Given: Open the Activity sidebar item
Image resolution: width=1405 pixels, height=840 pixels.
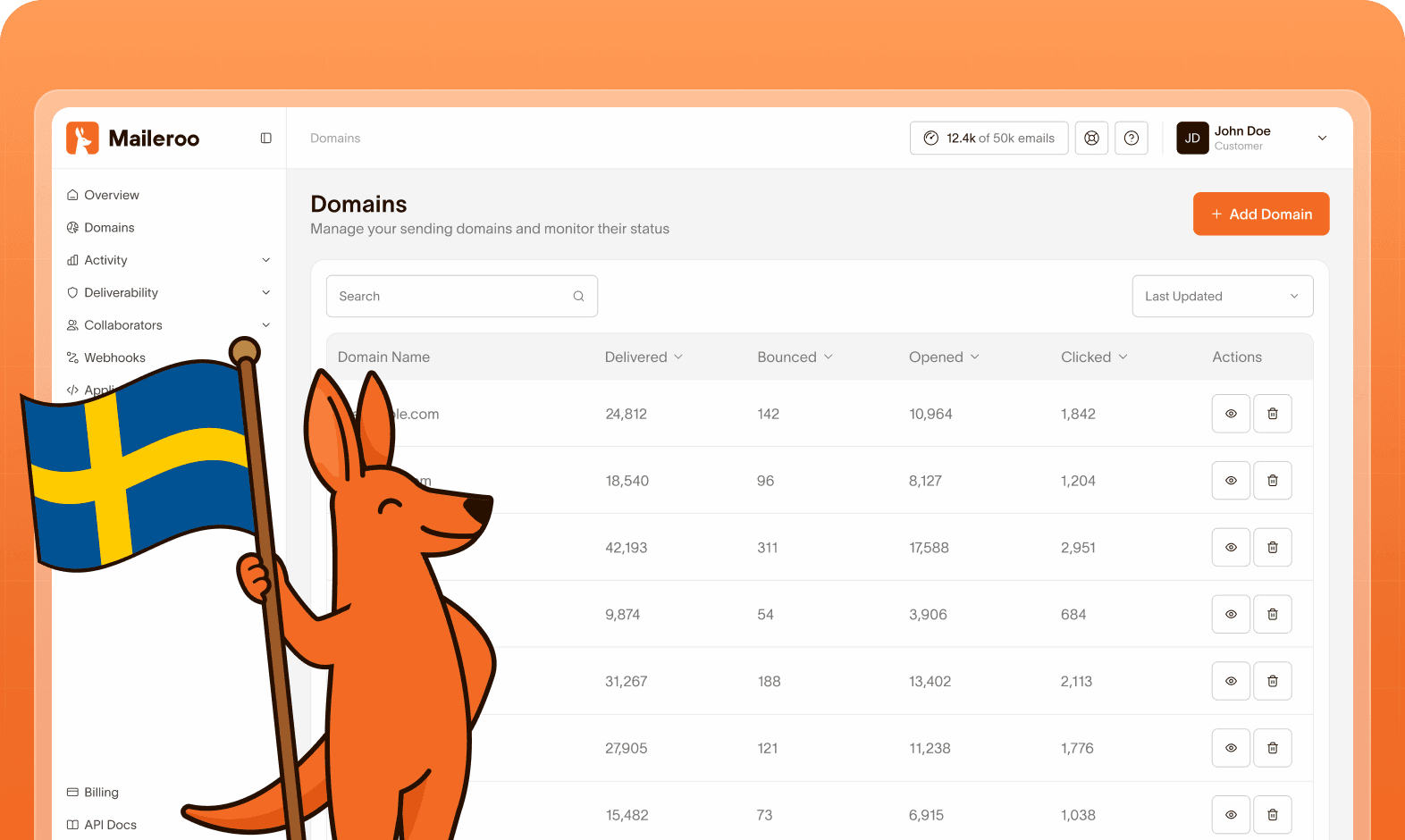Looking at the screenshot, I should click(105, 260).
